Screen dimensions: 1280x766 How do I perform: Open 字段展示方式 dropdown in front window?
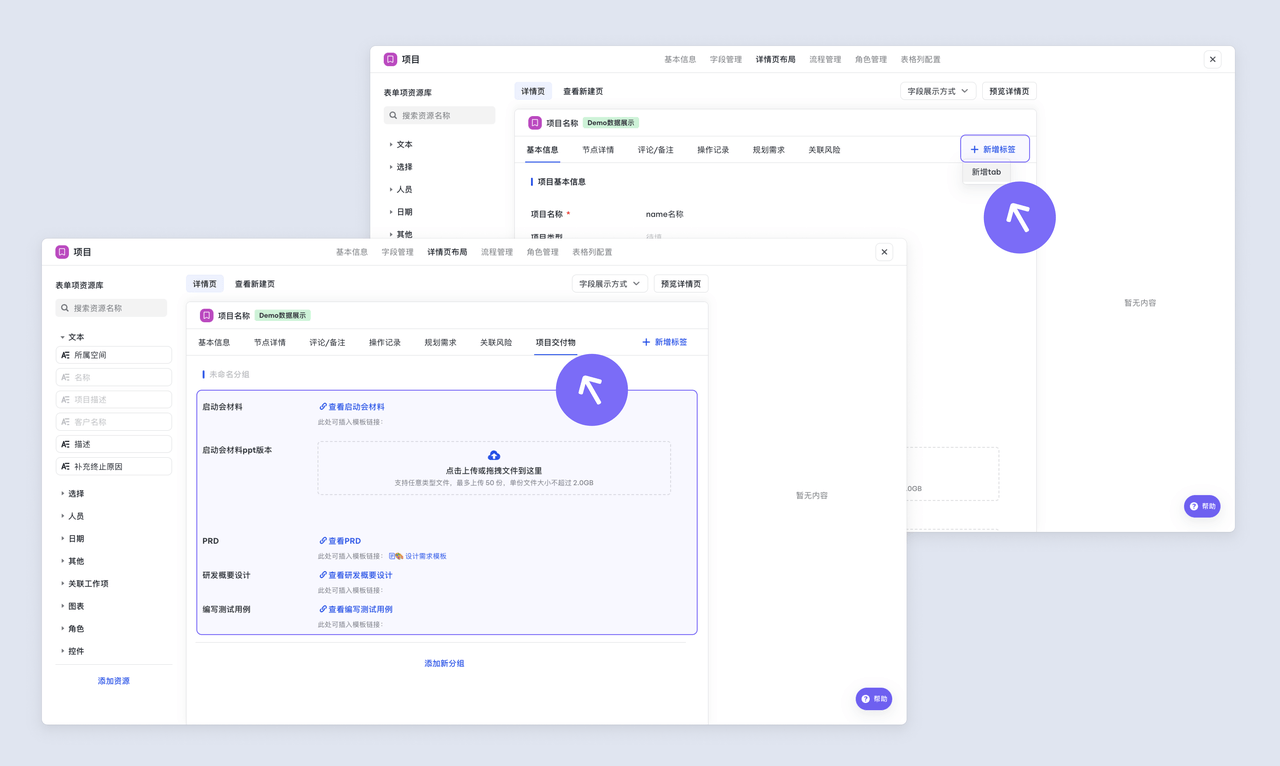609,284
